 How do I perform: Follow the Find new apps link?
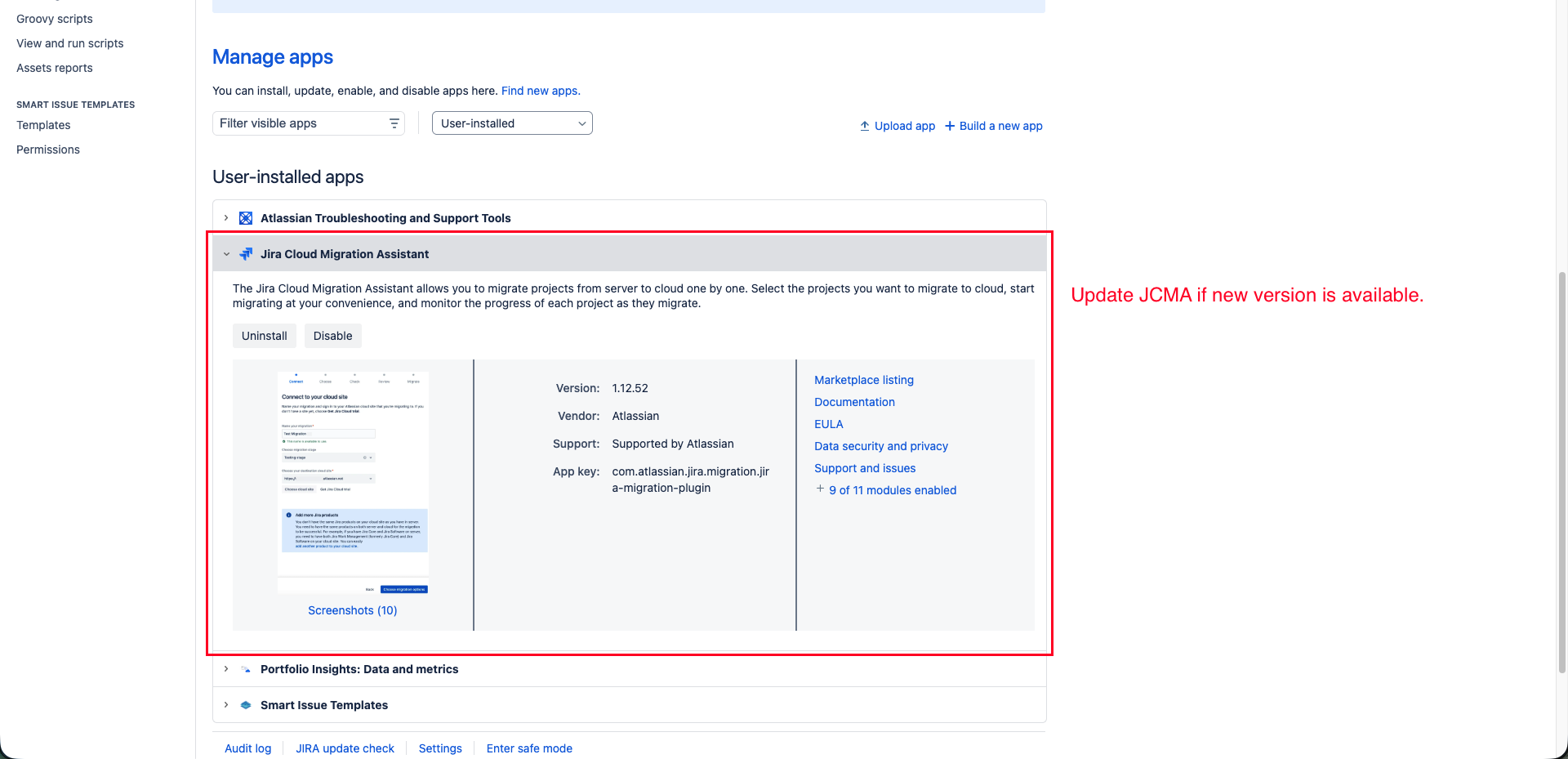[541, 91]
